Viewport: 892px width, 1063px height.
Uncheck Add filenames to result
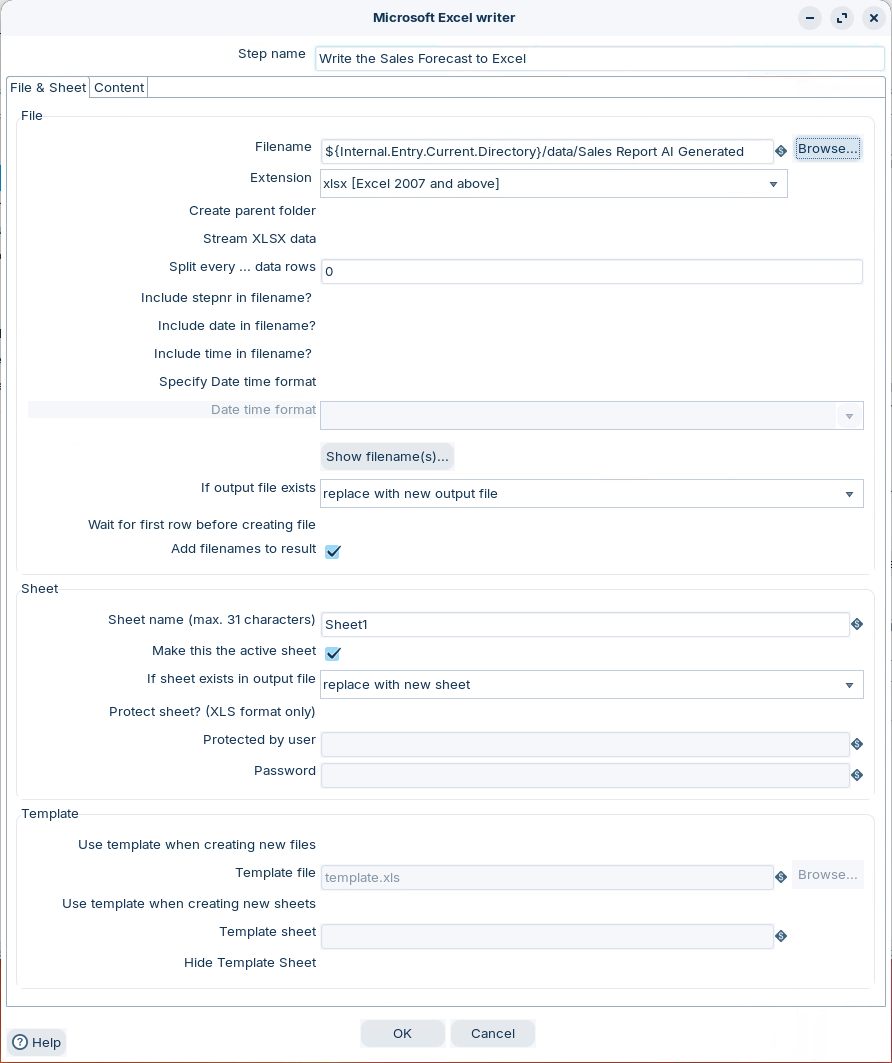(x=333, y=552)
